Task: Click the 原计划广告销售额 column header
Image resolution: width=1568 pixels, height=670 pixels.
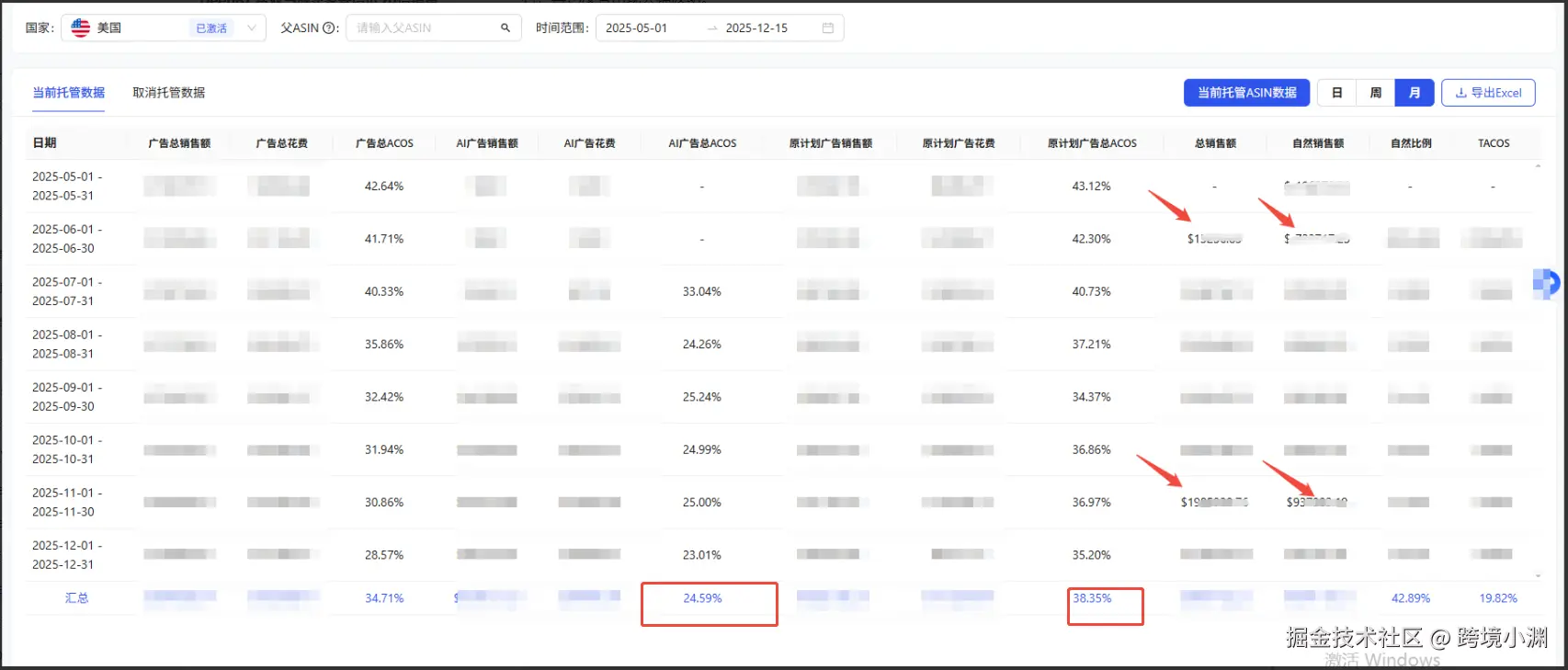Action: point(831,142)
